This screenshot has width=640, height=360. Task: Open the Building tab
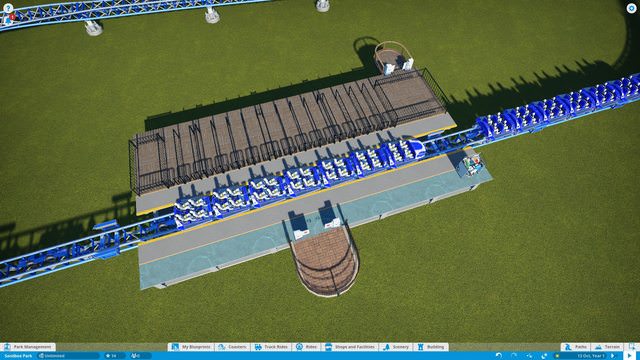point(431,347)
